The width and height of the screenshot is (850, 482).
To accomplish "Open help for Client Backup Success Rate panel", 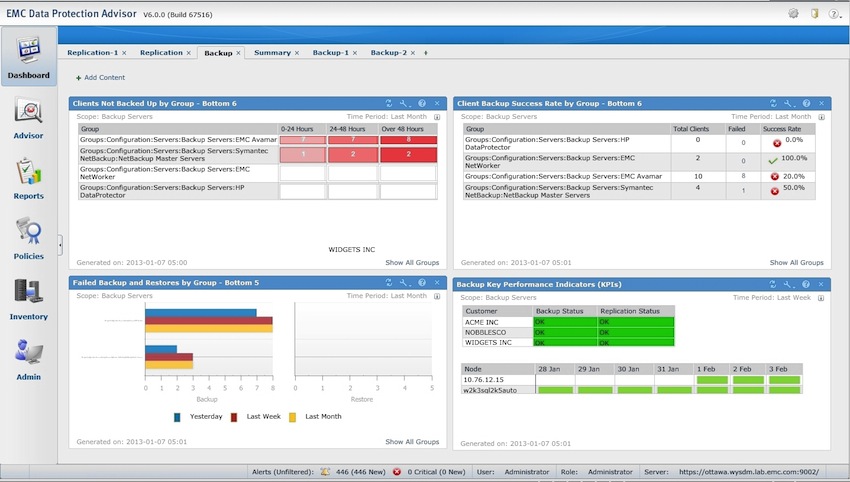I will pos(807,103).
